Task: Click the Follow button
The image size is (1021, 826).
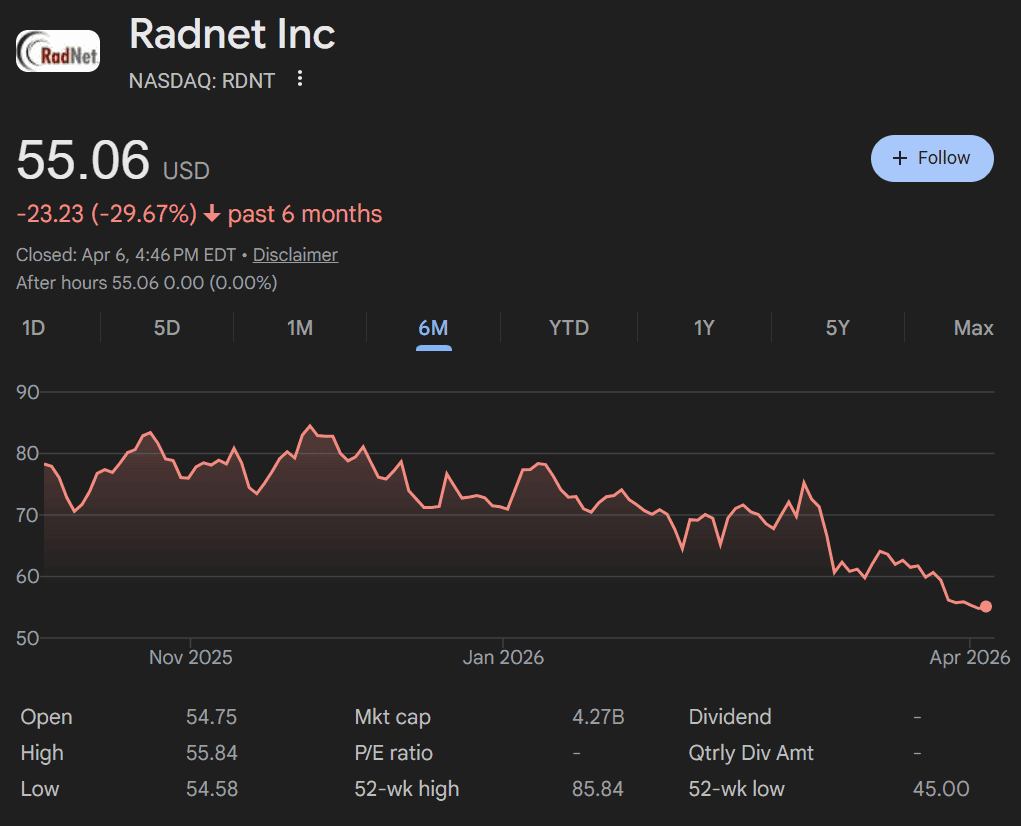Action: [x=932, y=158]
